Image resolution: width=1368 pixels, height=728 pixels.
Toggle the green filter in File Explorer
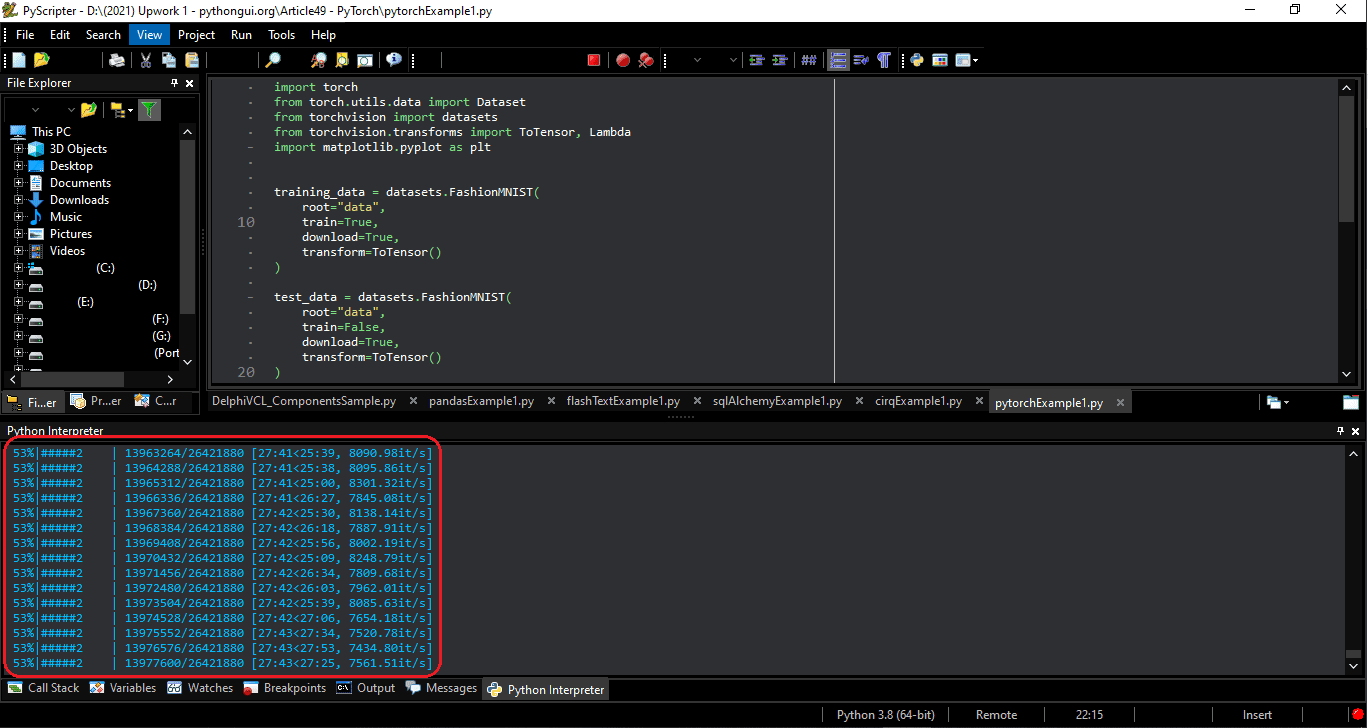point(148,109)
